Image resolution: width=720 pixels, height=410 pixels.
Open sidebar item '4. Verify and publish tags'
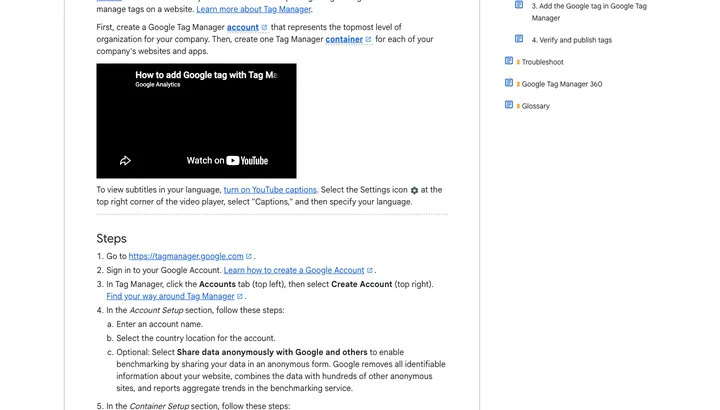(572, 40)
